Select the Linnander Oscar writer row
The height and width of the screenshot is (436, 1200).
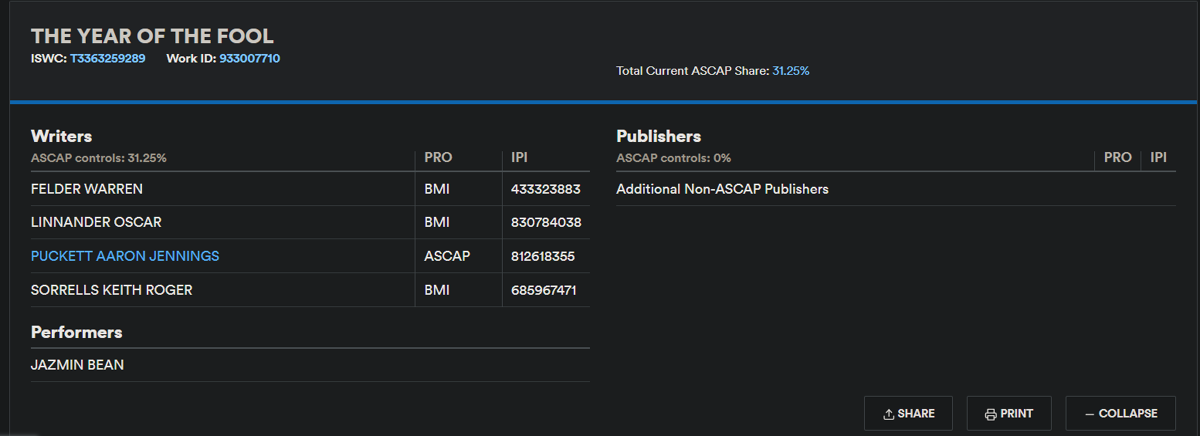96,222
